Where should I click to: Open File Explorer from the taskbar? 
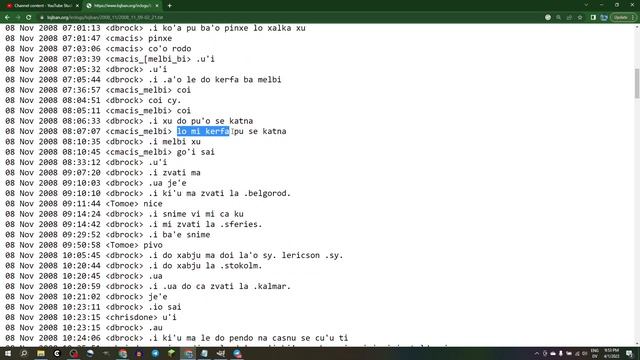tap(41, 353)
